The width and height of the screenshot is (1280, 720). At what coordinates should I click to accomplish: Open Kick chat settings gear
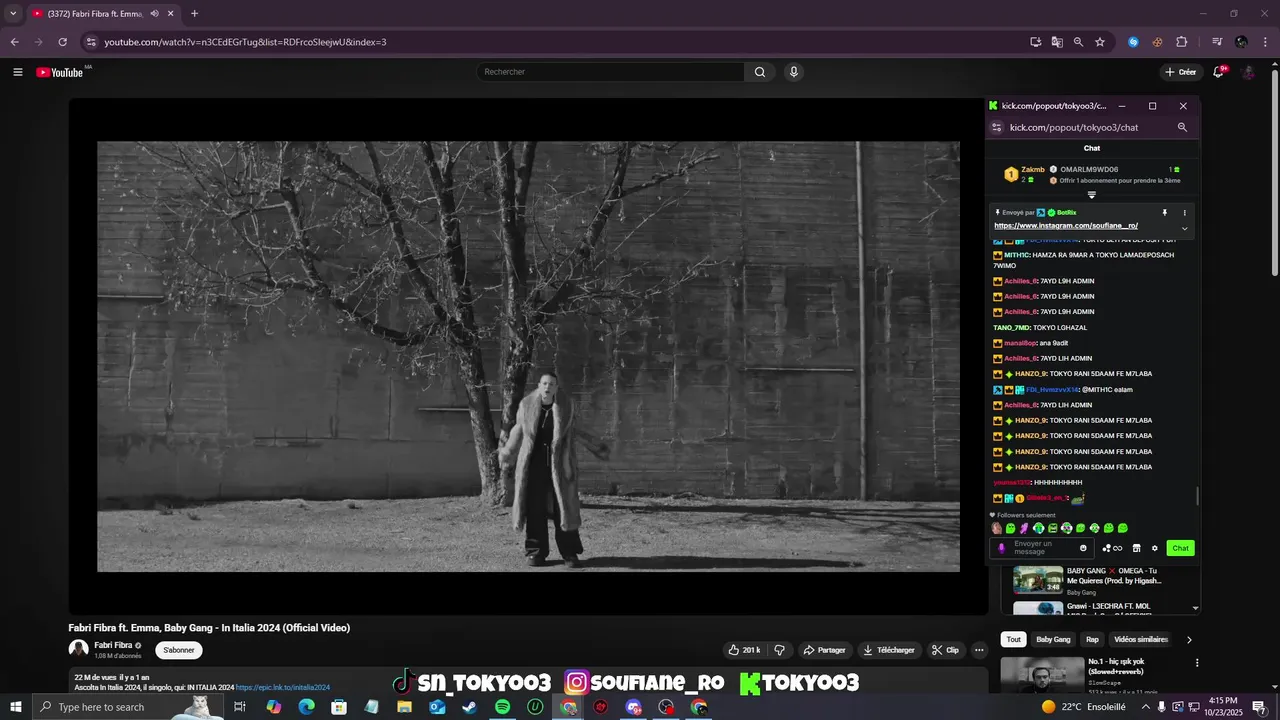pyautogui.click(x=1155, y=548)
